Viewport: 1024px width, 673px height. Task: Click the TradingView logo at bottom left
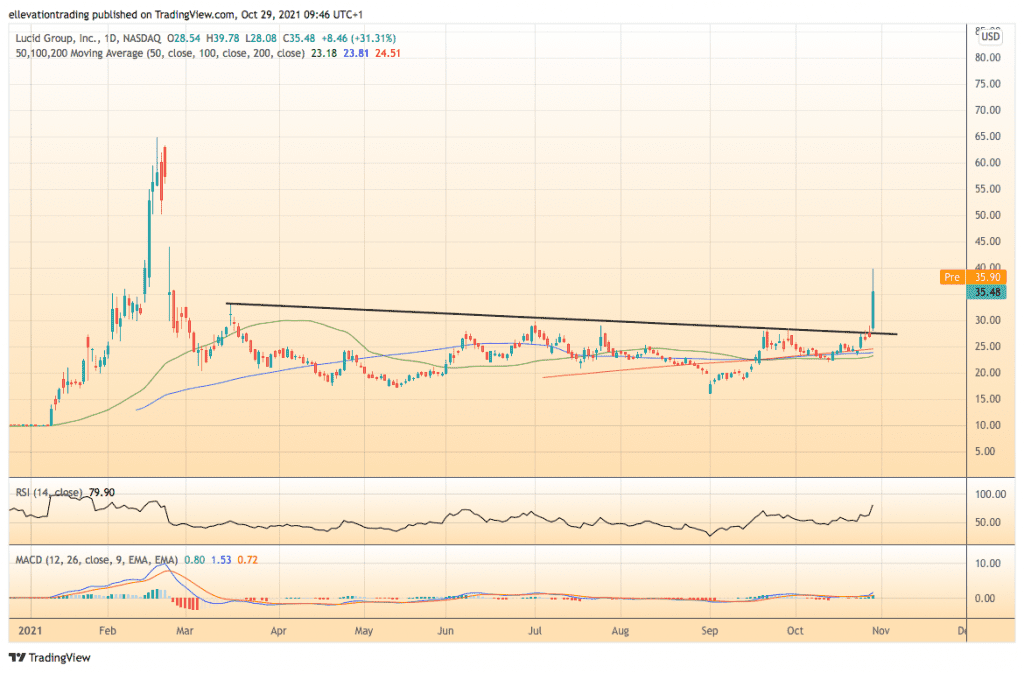[x=50, y=657]
